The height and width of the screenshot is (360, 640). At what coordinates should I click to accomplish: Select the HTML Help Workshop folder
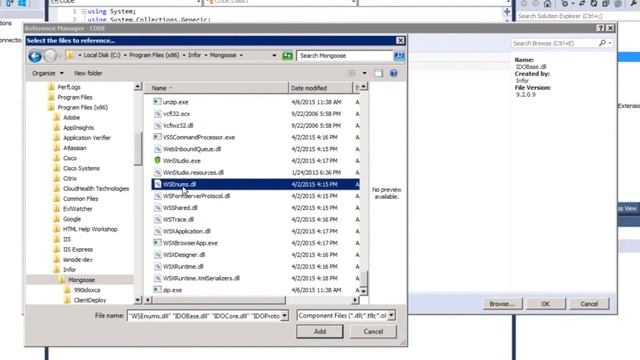90,229
